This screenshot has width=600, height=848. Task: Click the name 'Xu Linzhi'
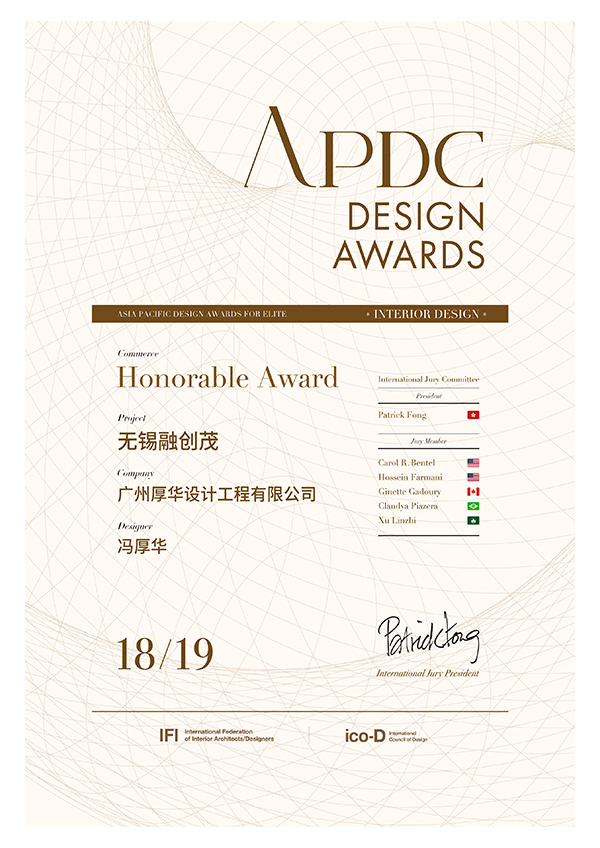pyautogui.click(x=397, y=520)
